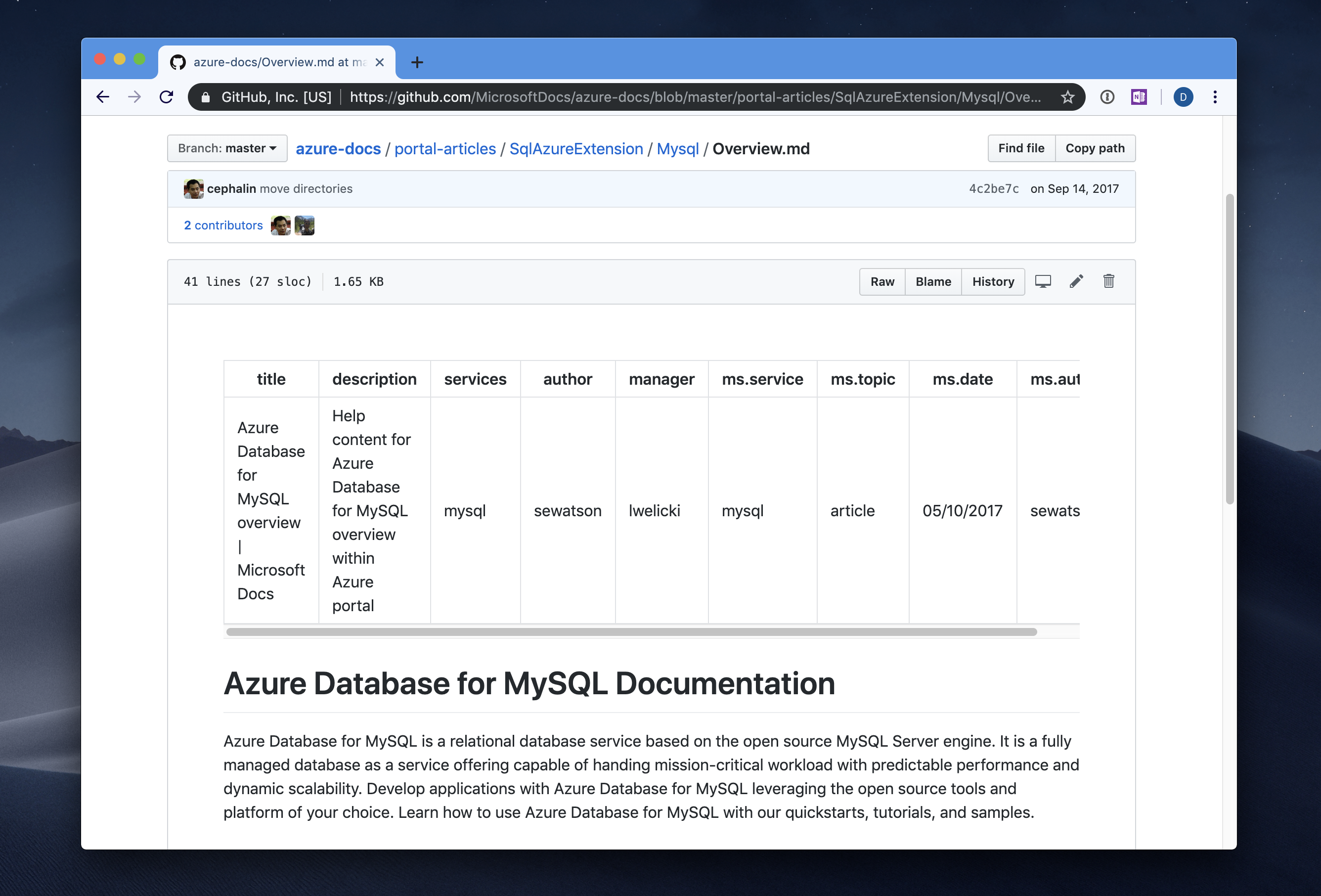Click the Copy path button

pos(1095,148)
